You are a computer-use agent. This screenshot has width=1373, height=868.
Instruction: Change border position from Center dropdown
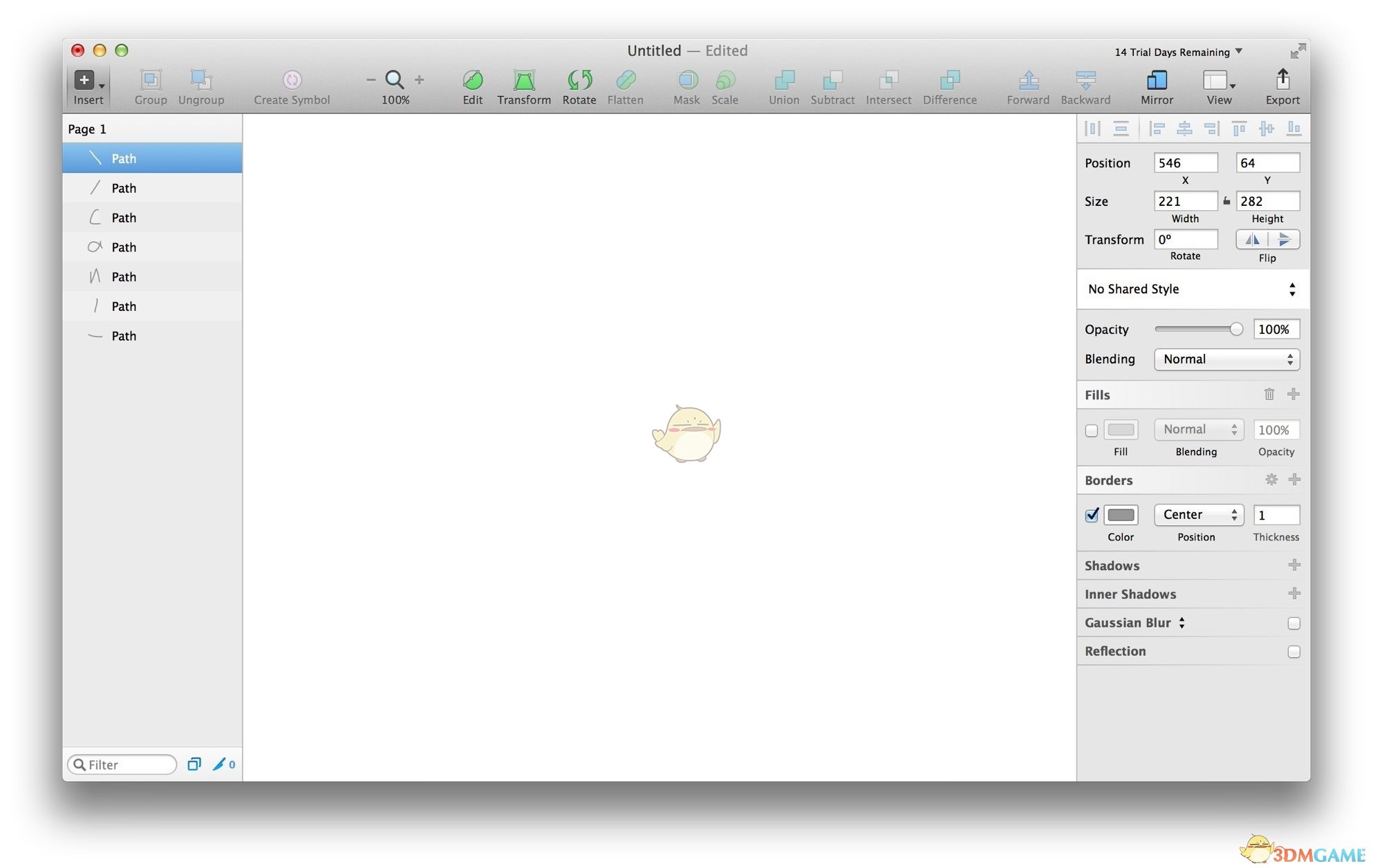click(1198, 514)
